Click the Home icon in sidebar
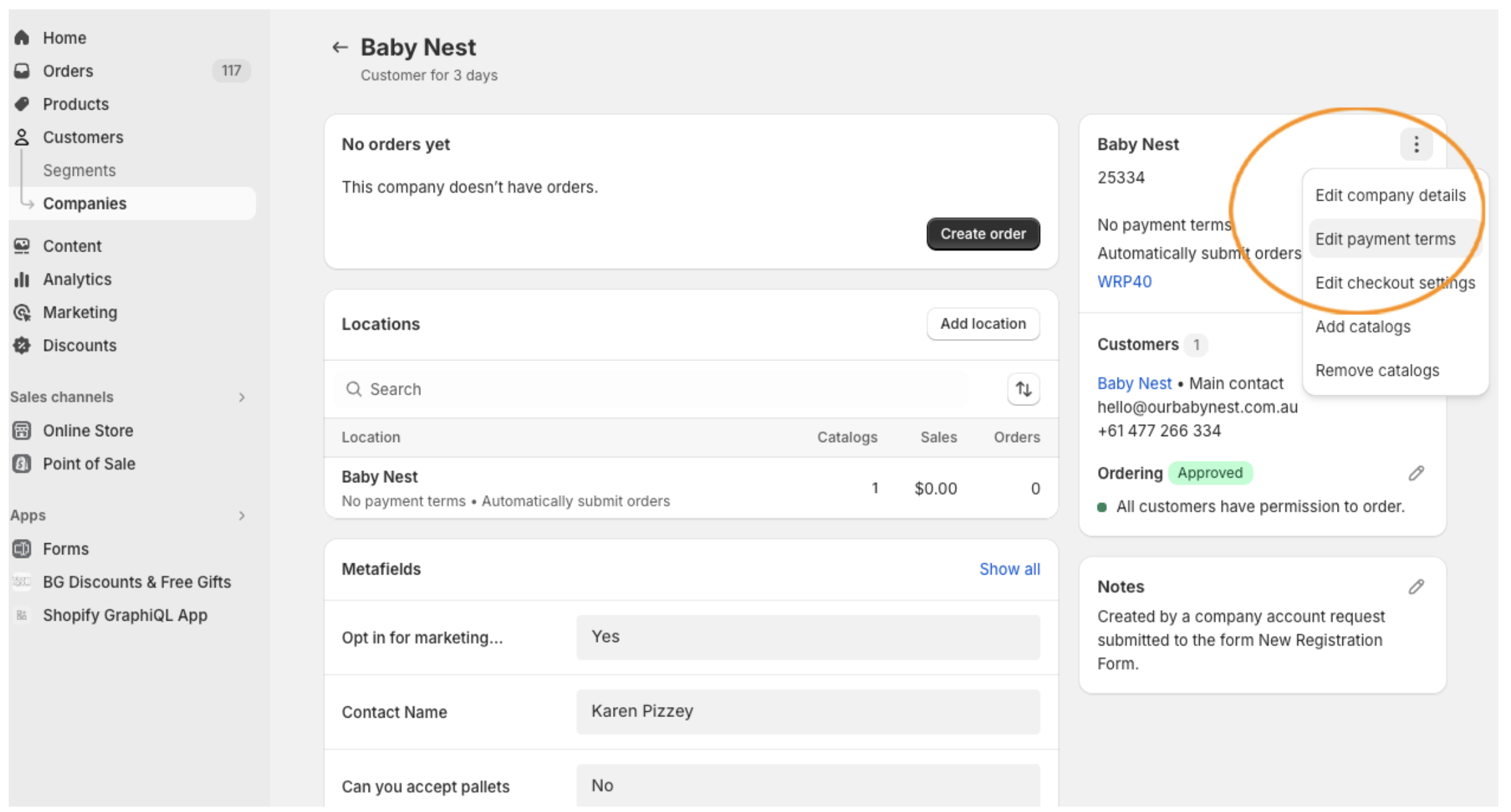The image size is (1511, 812). click(22, 37)
